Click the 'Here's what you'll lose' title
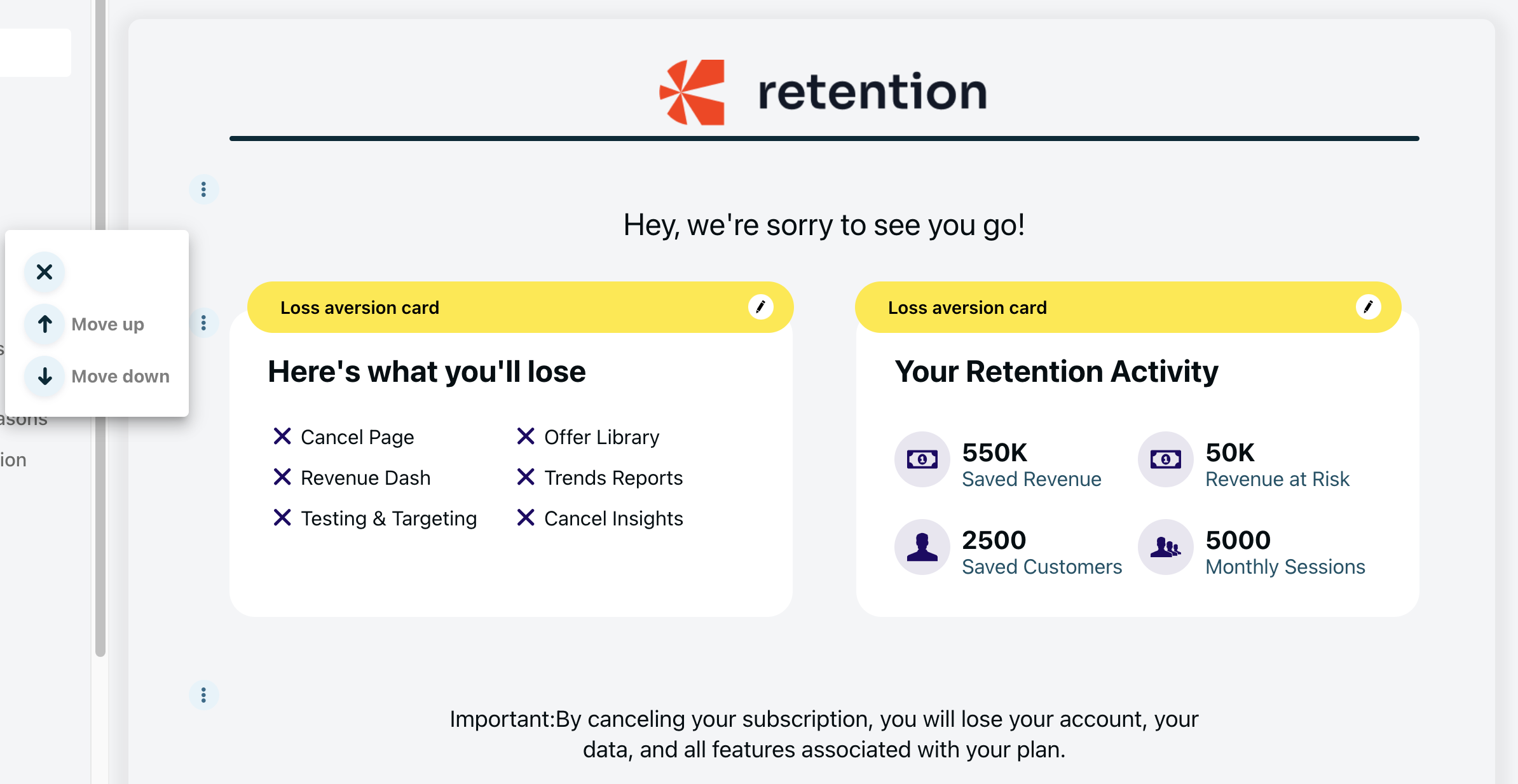Screen dimensions: 1518x784 coord(427,372)
